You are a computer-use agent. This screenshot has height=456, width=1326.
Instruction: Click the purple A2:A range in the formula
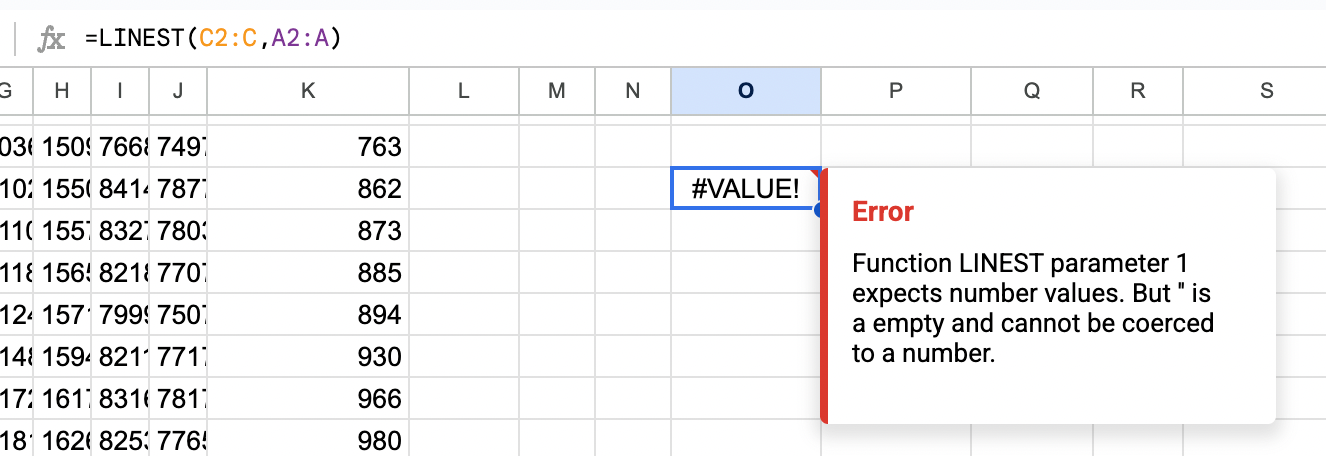[302, 39]
